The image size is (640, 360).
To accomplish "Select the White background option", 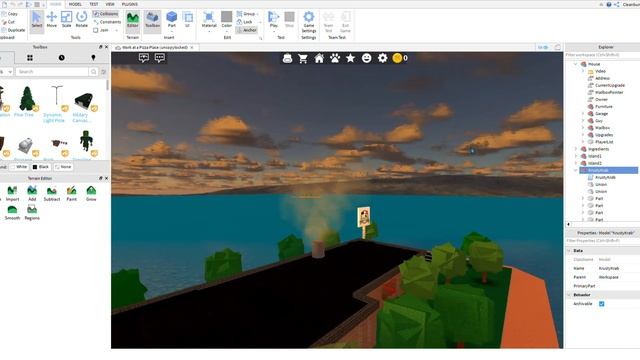I will (19, 167).
